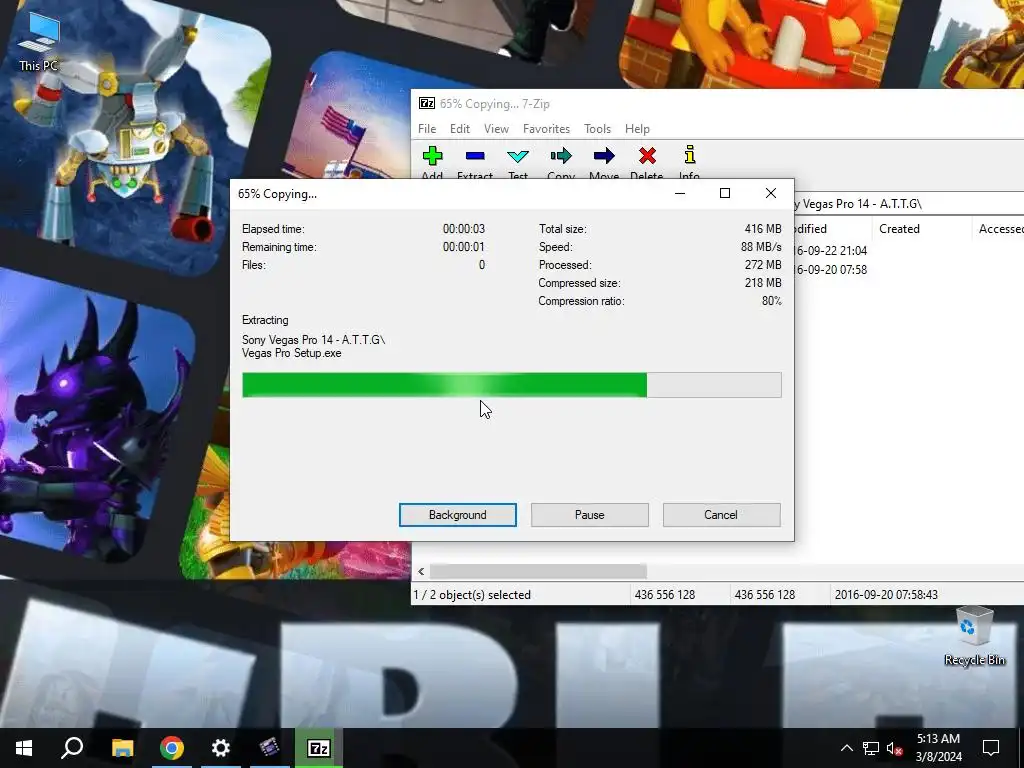
Task: Open the Windows Start menu
Action: pos(24,748)
